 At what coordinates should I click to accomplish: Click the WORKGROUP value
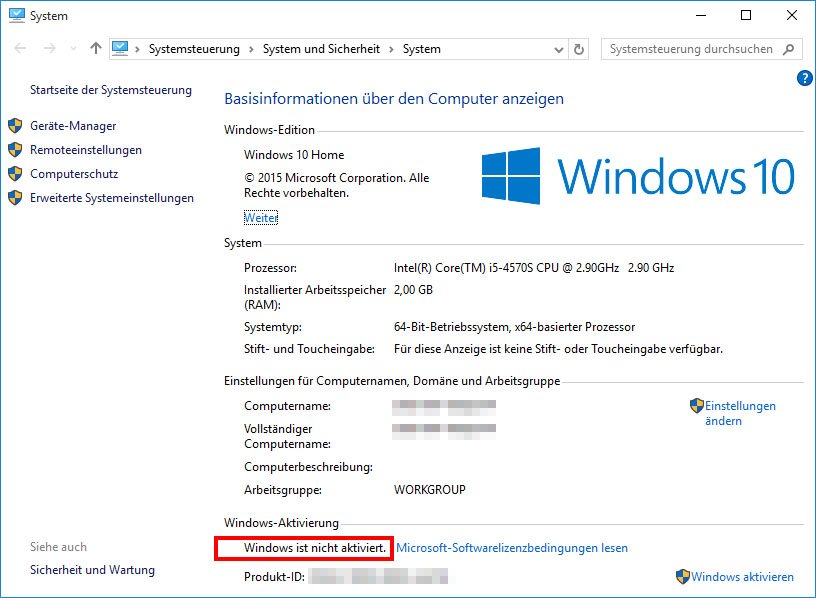(430, 490)
